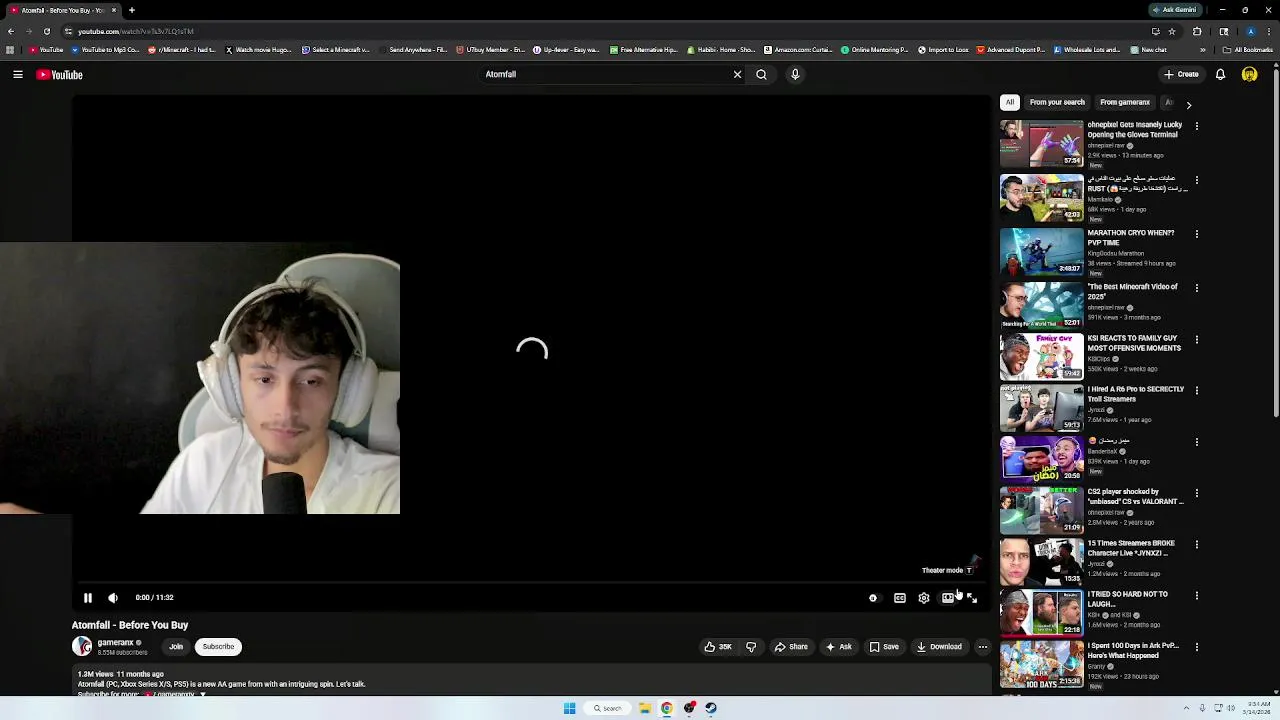Share the Atomfall video

tap(791, 647)
